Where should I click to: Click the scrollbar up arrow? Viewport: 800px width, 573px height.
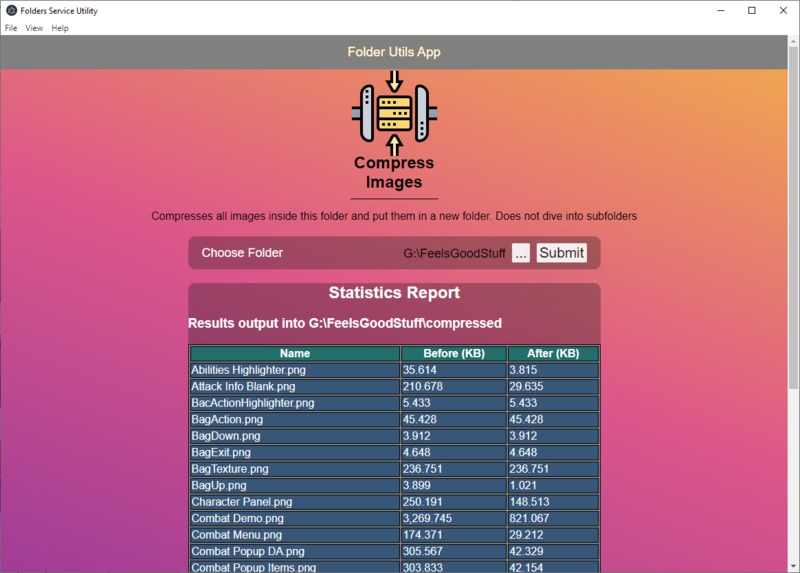tap(793, 41)
